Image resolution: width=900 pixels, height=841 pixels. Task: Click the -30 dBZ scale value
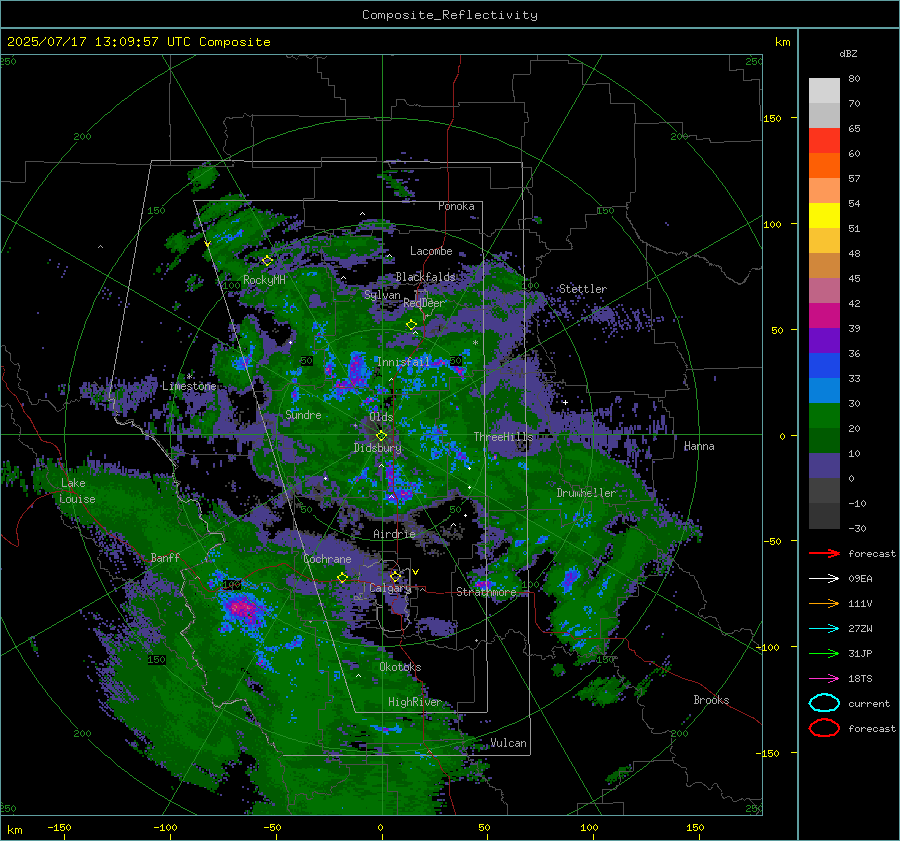click(857, 528)
